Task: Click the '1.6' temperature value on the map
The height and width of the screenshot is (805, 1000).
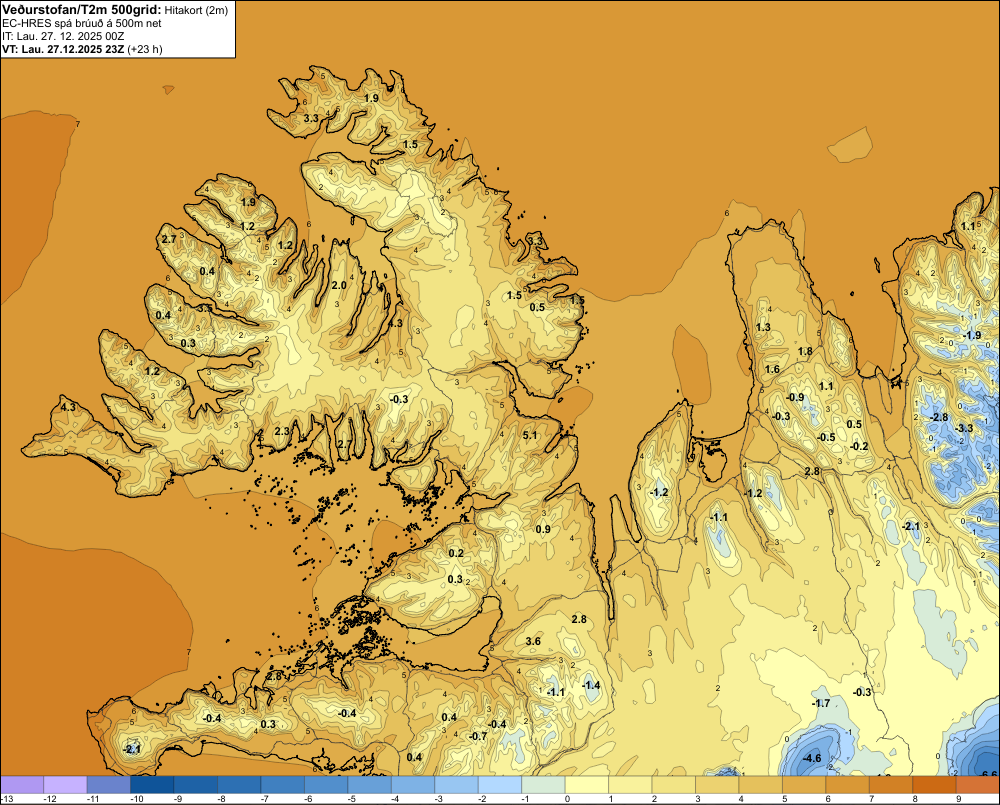Action: (772, 369)
